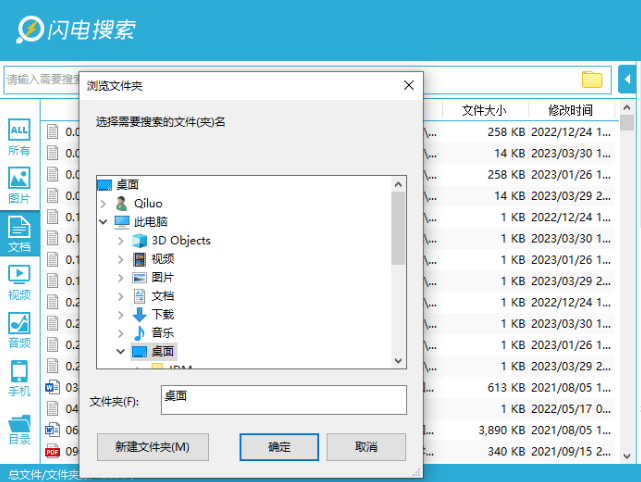The image size is (641, 482).
Task: Select the row dated 2022/05/17
Action: [x=327, y=409]
